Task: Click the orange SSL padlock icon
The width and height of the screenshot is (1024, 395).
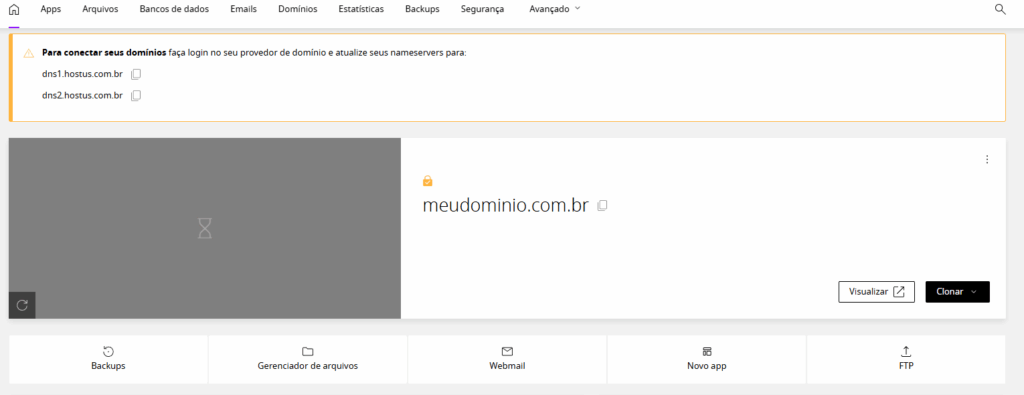Action: (428, 181)
